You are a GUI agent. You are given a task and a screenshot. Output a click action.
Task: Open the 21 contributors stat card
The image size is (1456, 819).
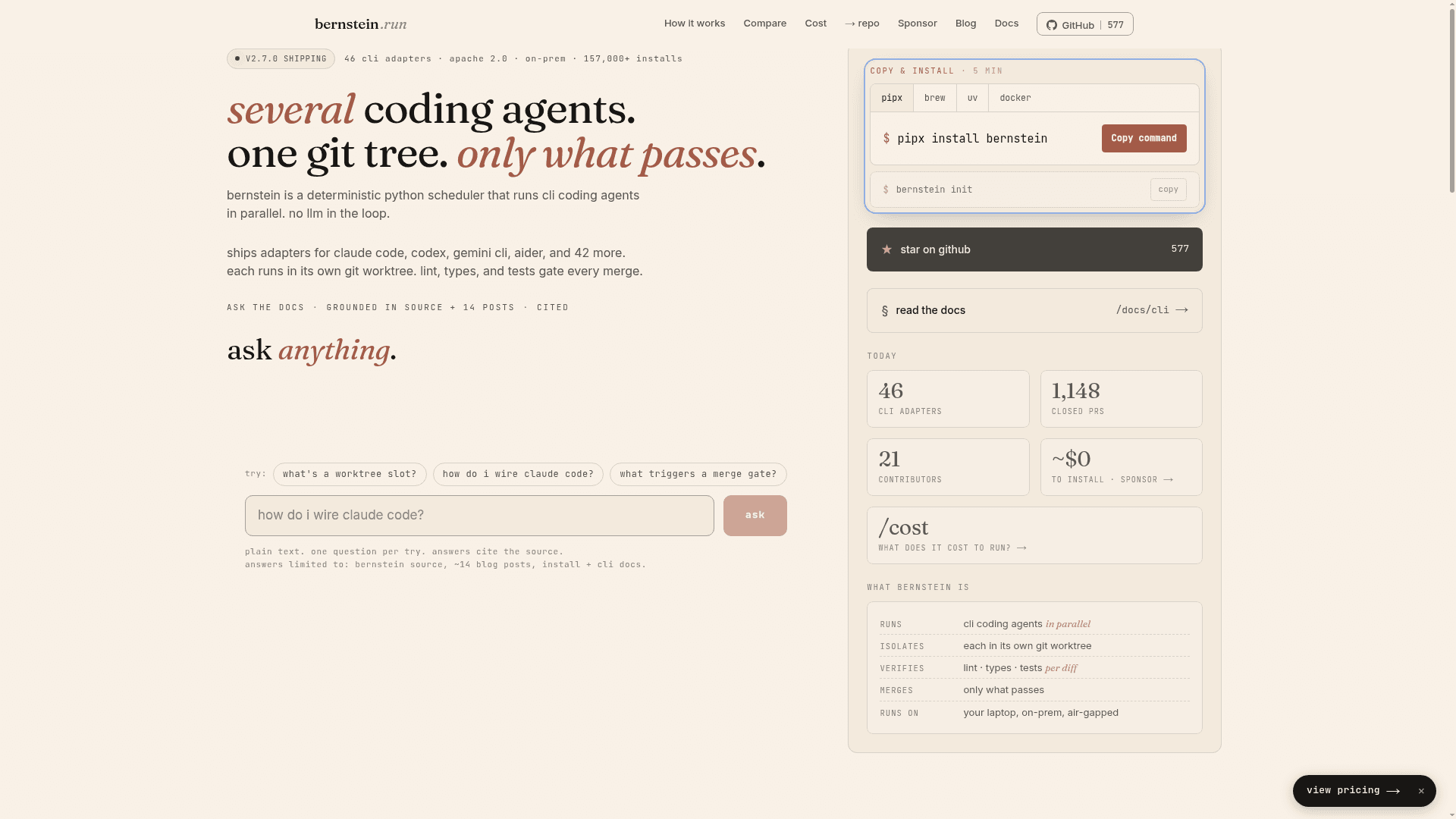point(948,467)
